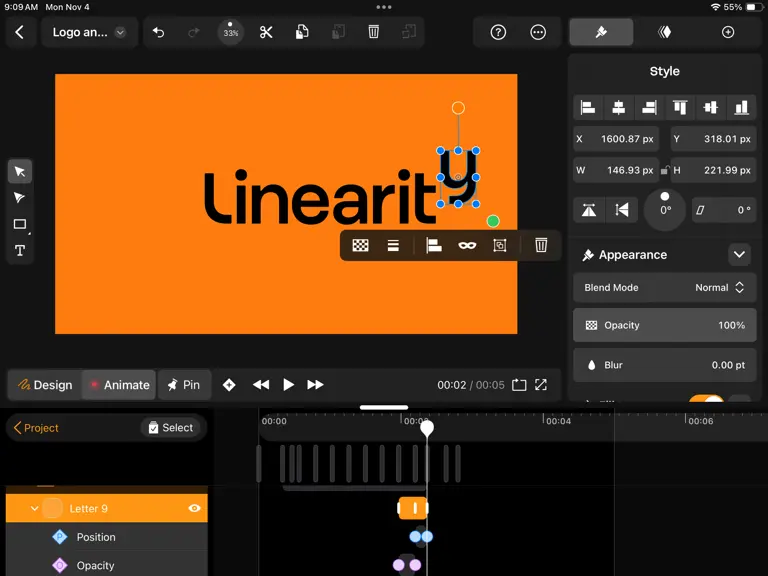The width and height of the screenshot is (768, 576).
Task: Click the timeline playhead marker
Action: (427, 428)
